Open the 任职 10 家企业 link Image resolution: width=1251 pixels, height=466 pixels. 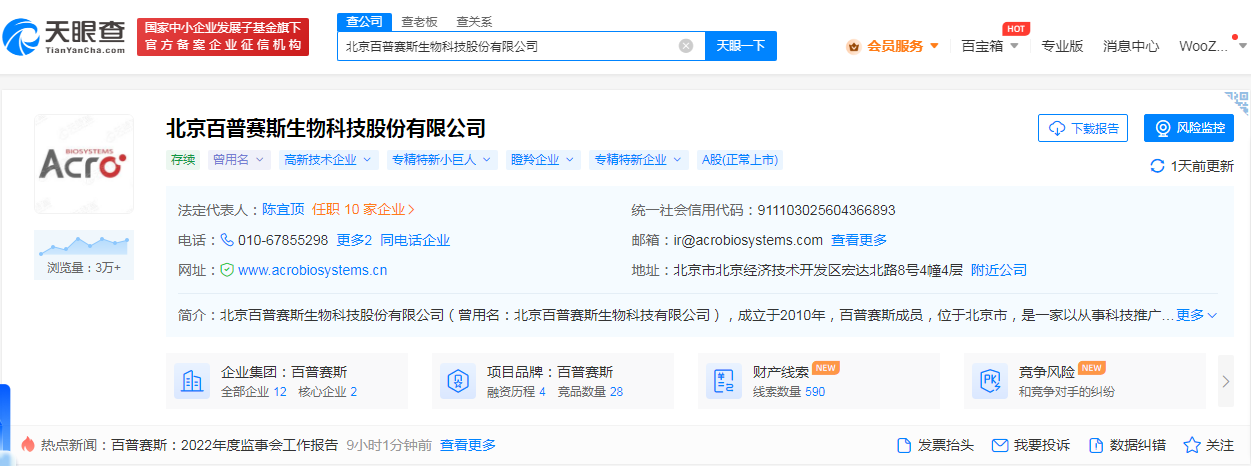click(364, 210)
